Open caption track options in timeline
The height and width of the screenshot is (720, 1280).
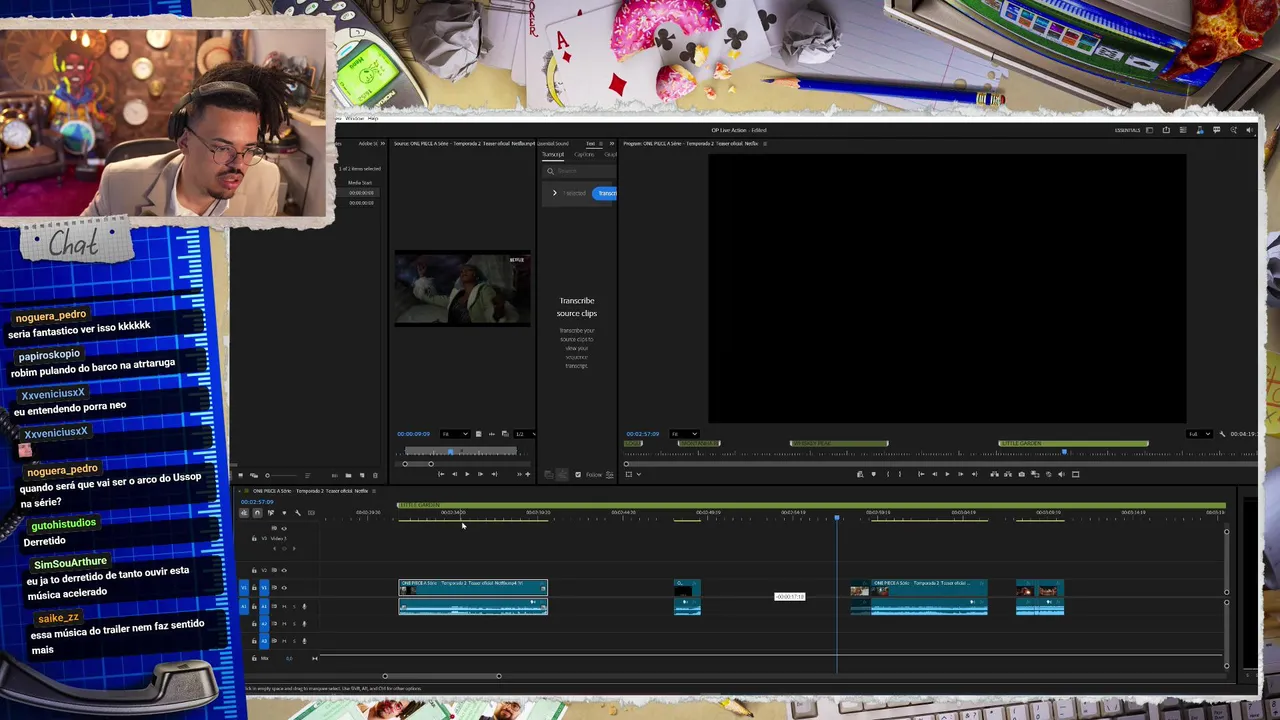(311, 513)
